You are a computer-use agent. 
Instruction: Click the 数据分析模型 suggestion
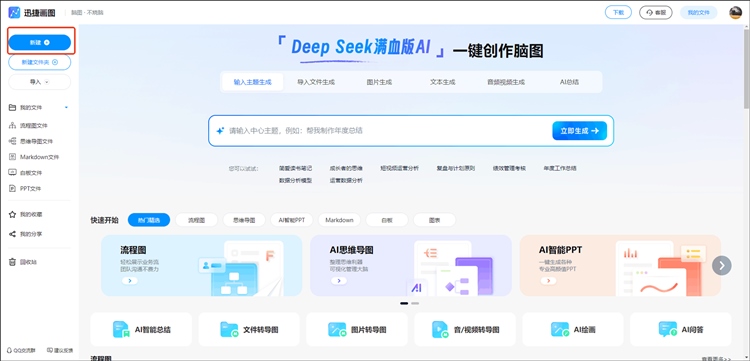pos(296,180)
